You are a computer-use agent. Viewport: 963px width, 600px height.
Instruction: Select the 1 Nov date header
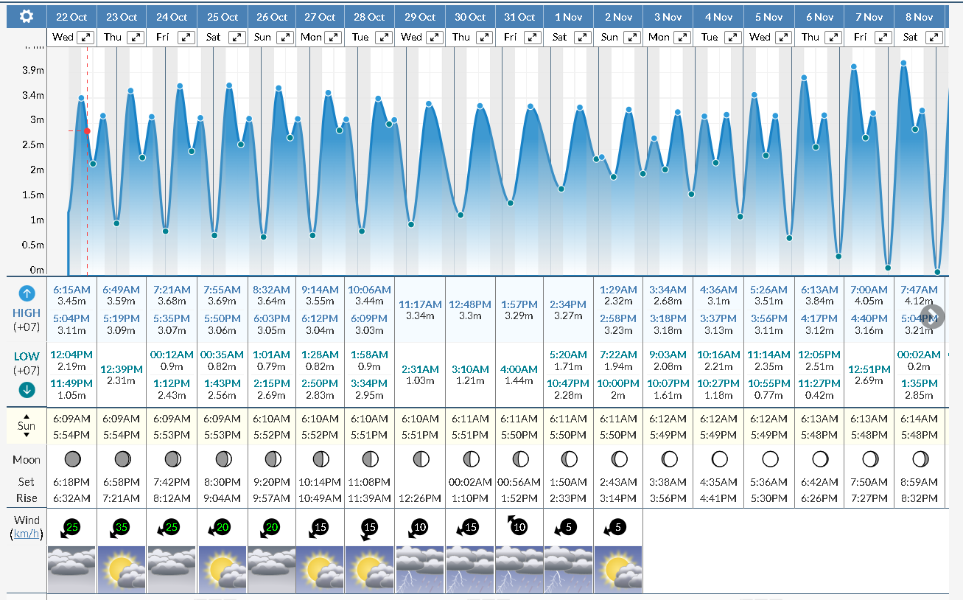pos(570,17)
